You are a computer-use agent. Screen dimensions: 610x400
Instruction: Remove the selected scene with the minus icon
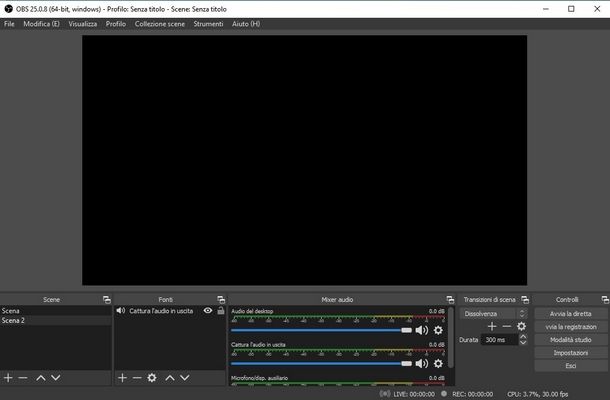[x=23, y=378]
